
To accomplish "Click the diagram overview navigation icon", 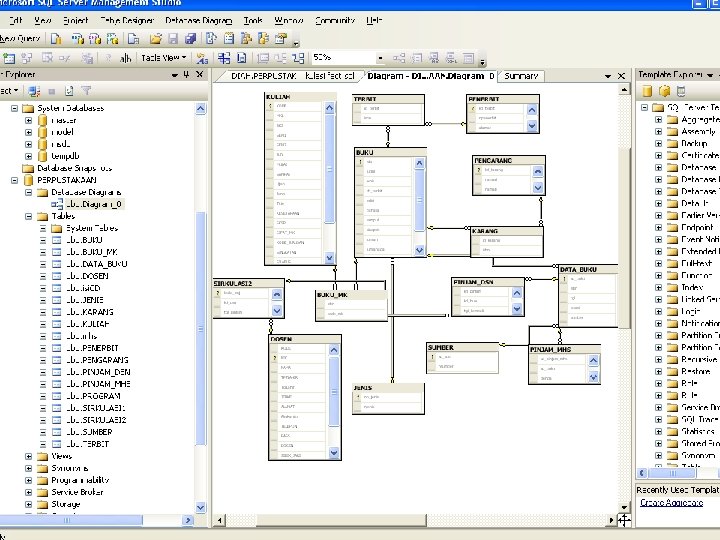I will point(623,519).
